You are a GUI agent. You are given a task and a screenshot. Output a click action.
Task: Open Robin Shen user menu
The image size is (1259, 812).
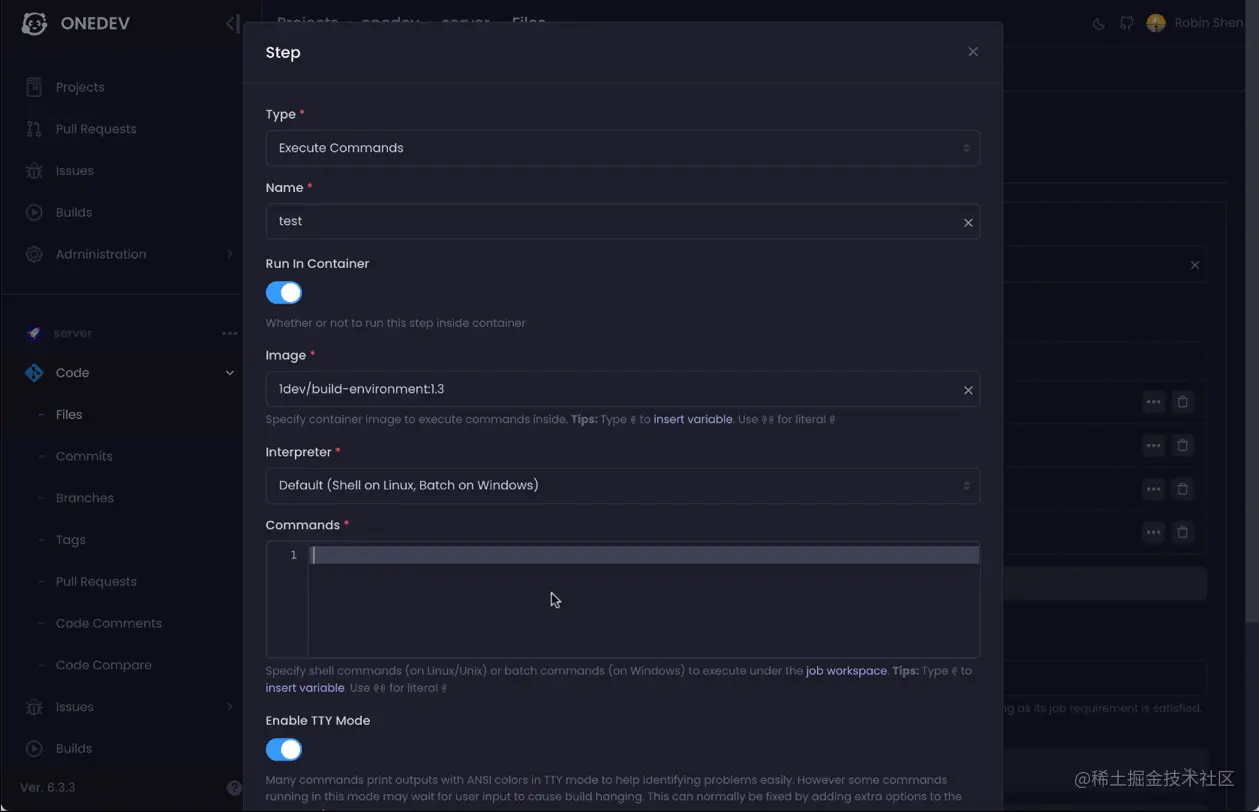1209,22
